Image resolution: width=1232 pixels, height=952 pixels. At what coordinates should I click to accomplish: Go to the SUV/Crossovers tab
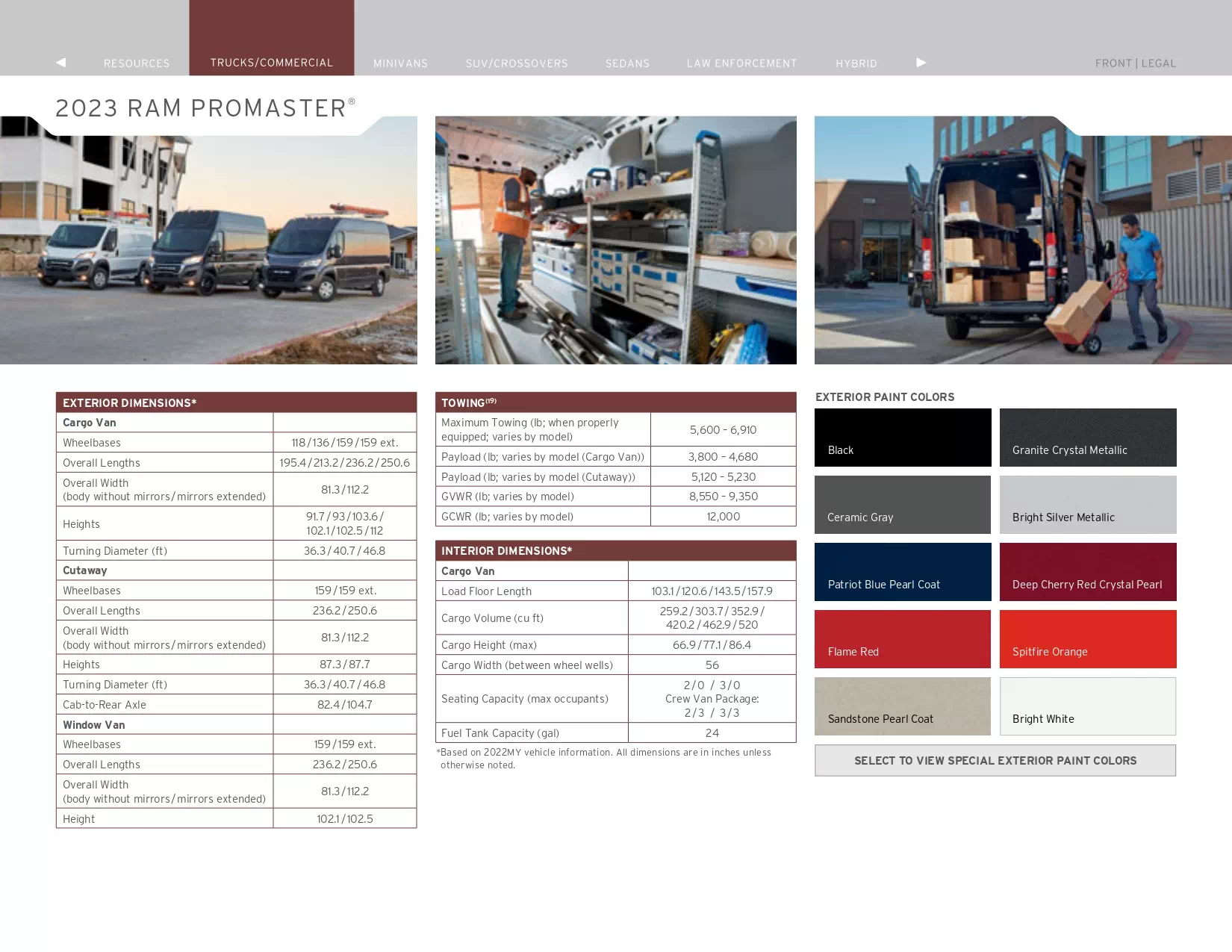517,63
